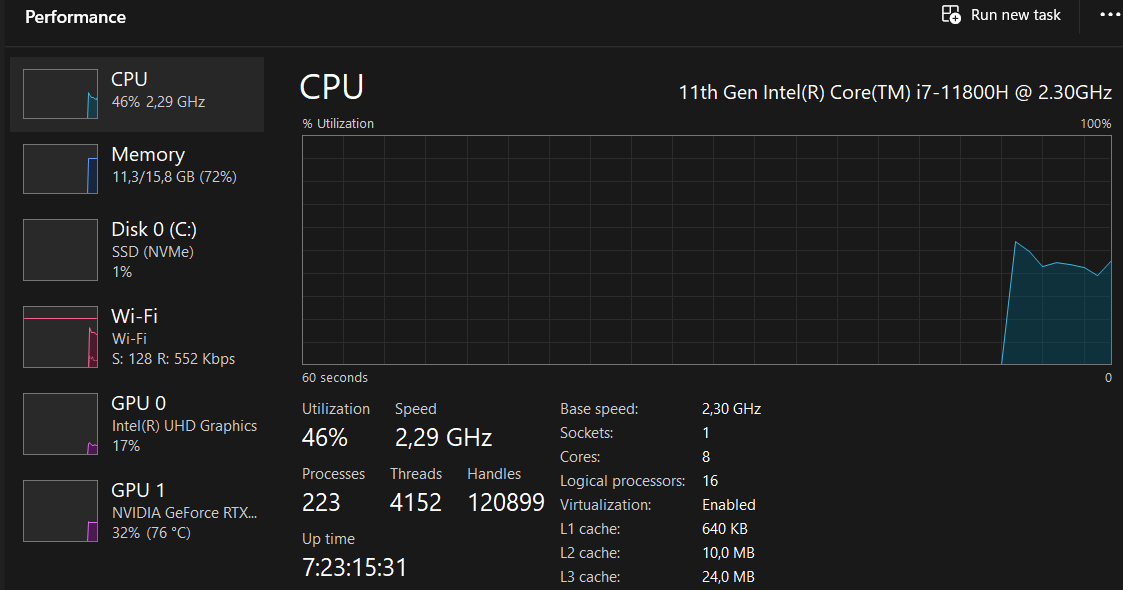Click the large CPU utilization graph
Viewport: 1123px width, 590px height.
tap(706, 250)
